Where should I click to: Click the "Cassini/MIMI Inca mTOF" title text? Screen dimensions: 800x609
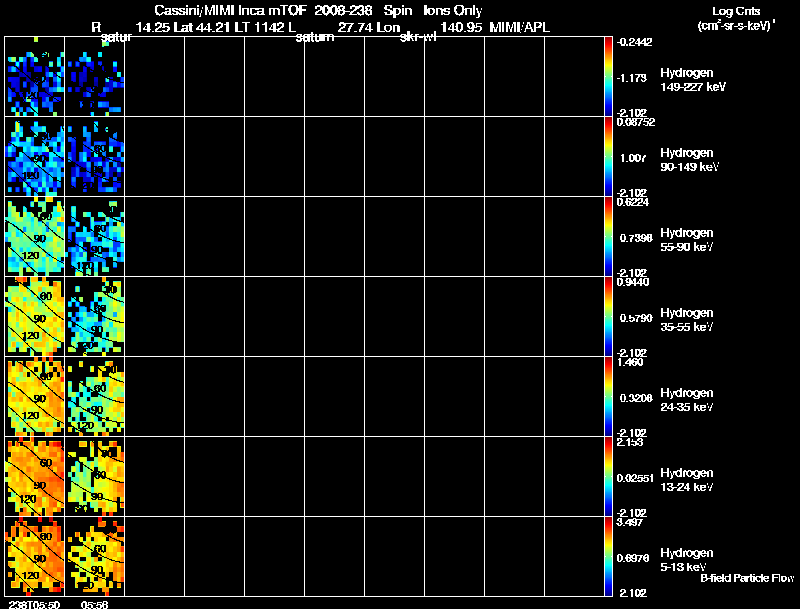pos(230,10)
